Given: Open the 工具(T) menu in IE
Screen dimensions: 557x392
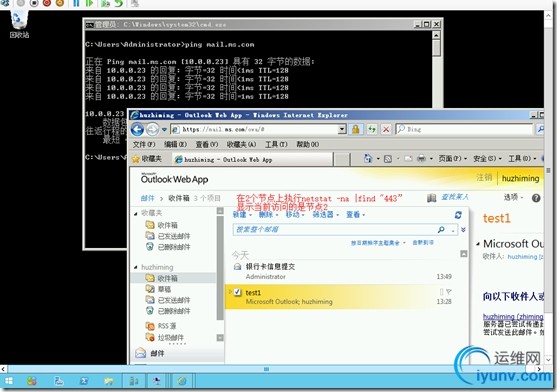Looking at the screenshot, I should (276, 144).
